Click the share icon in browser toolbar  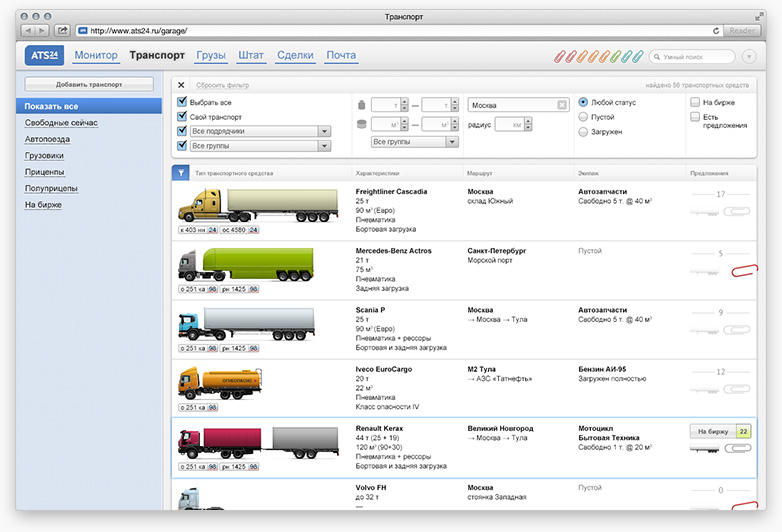[x=62, y=30]
